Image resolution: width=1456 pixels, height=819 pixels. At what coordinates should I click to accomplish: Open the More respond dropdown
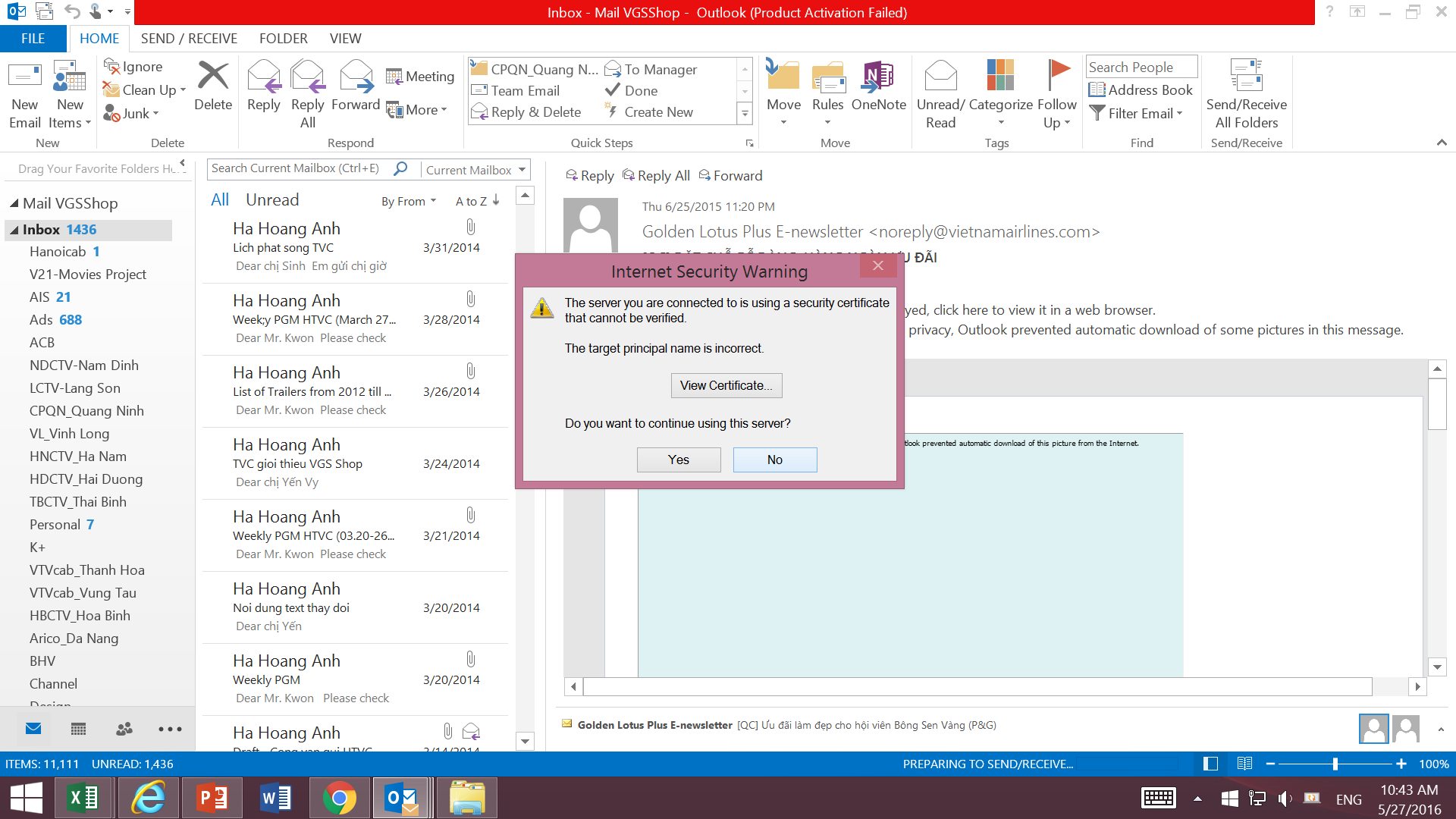(416, 110)
